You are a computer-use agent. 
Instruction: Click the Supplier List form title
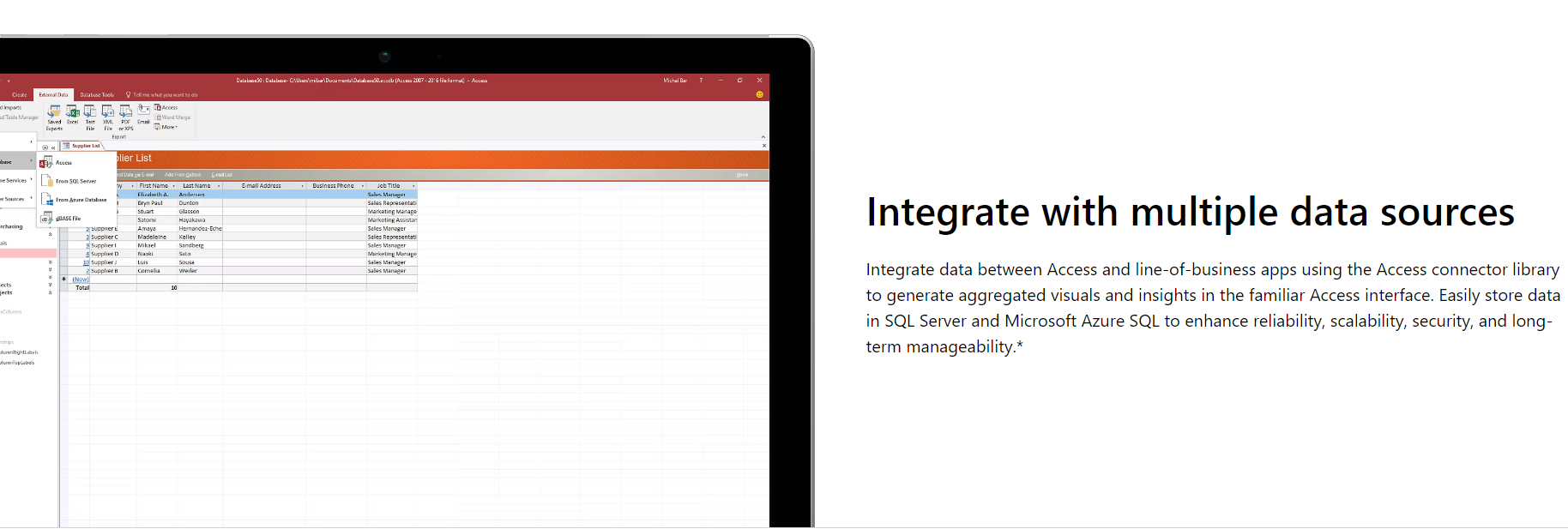click(x=134, y=158)
